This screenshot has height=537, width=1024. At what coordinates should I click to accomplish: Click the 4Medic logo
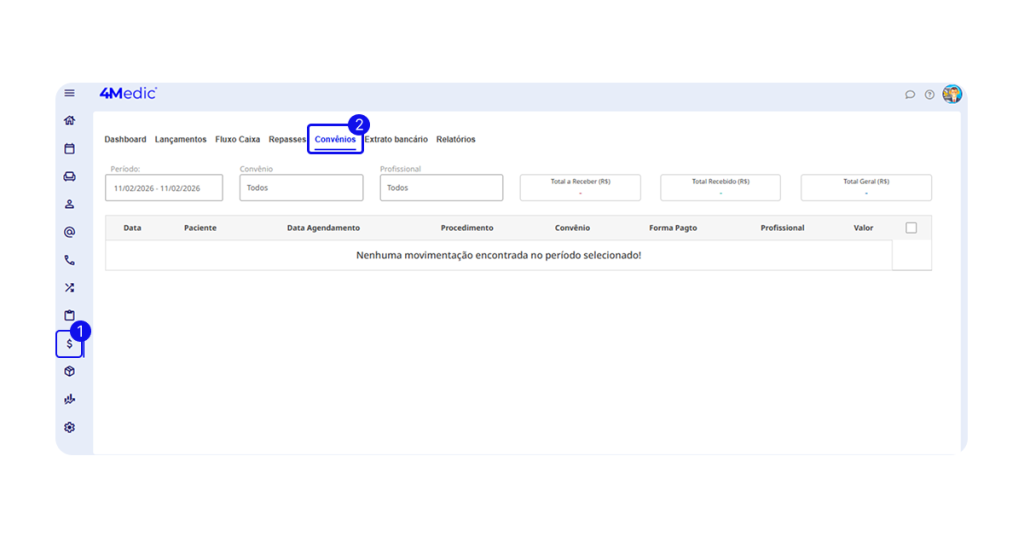coord(128,94)
